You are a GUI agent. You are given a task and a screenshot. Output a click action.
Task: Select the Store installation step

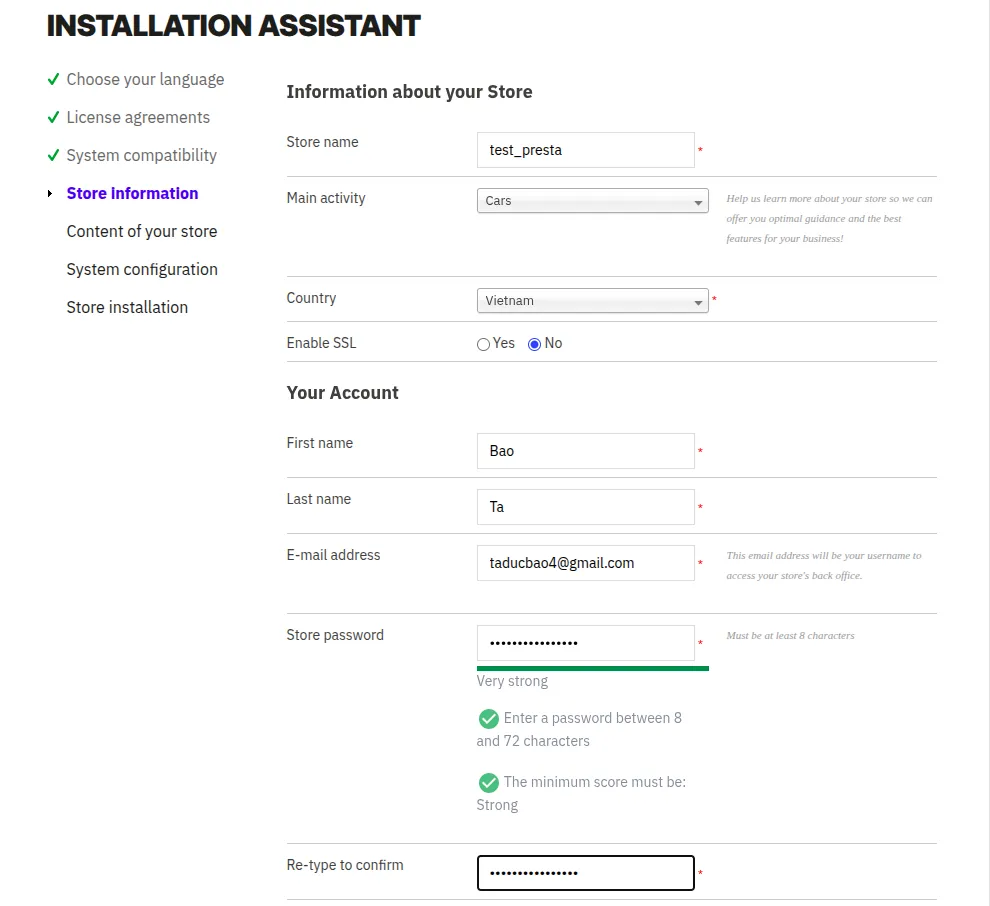(x=127, y=307)
